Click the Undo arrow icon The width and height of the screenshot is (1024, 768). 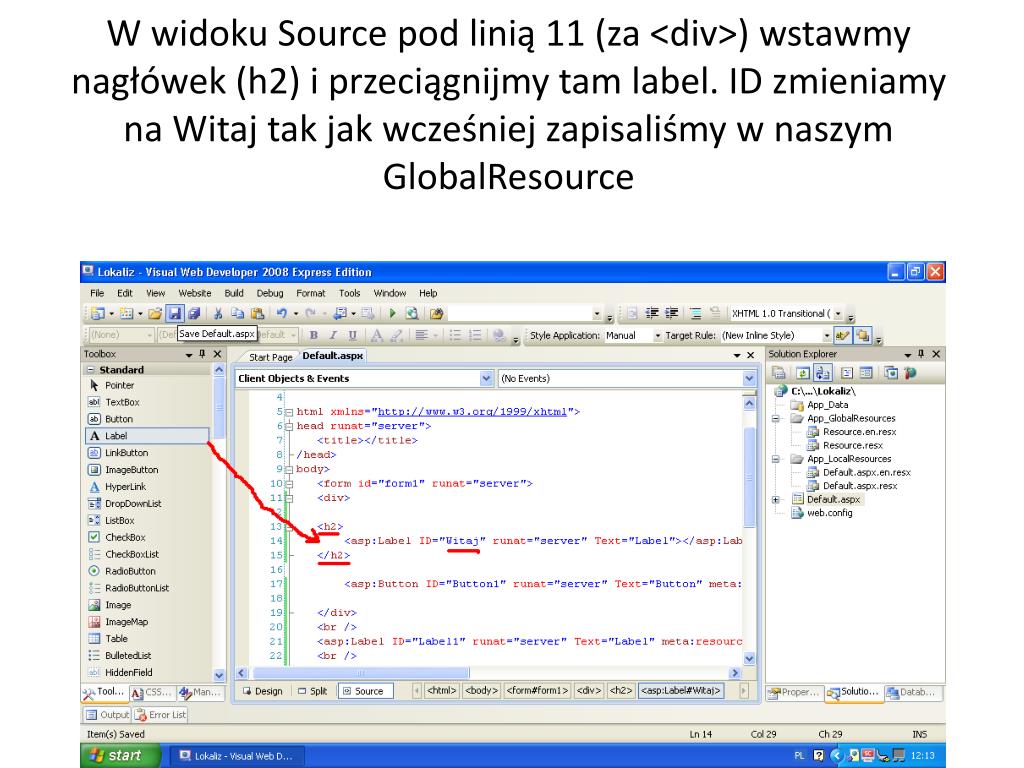[x=281, y=313]
